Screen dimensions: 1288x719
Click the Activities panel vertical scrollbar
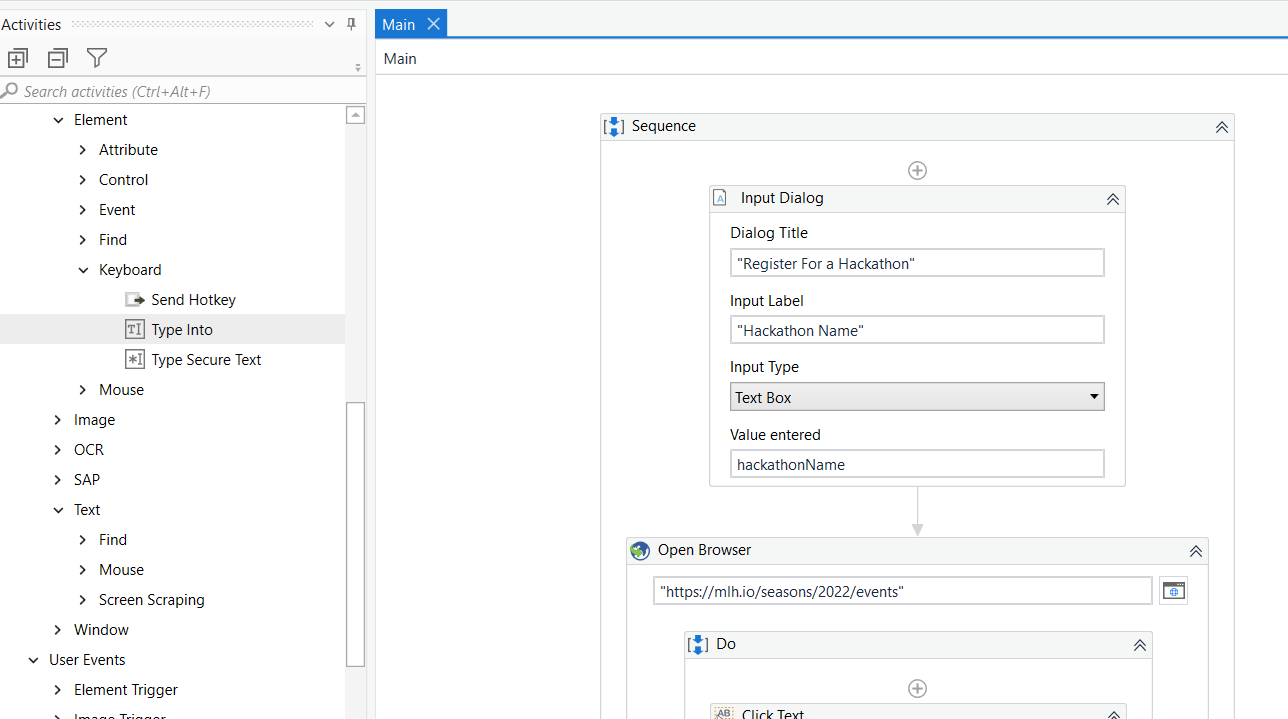pyautogui.click(x=355, y=534)
